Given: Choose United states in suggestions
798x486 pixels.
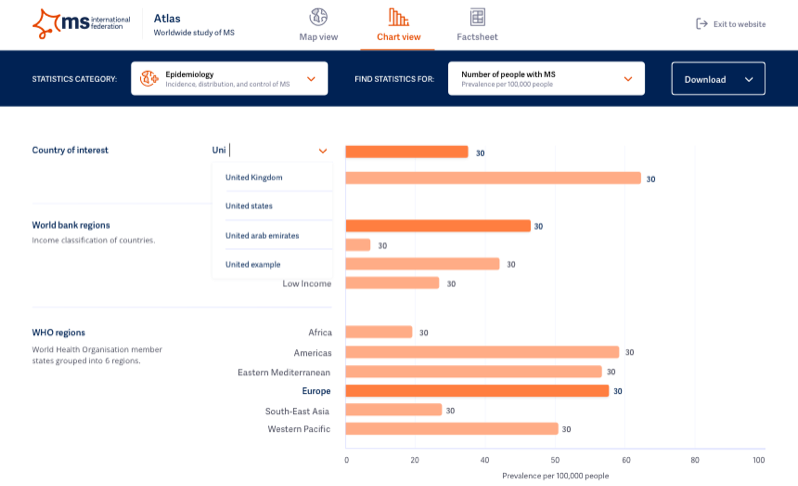Looking at the screenshot, I should coord(249,206).
